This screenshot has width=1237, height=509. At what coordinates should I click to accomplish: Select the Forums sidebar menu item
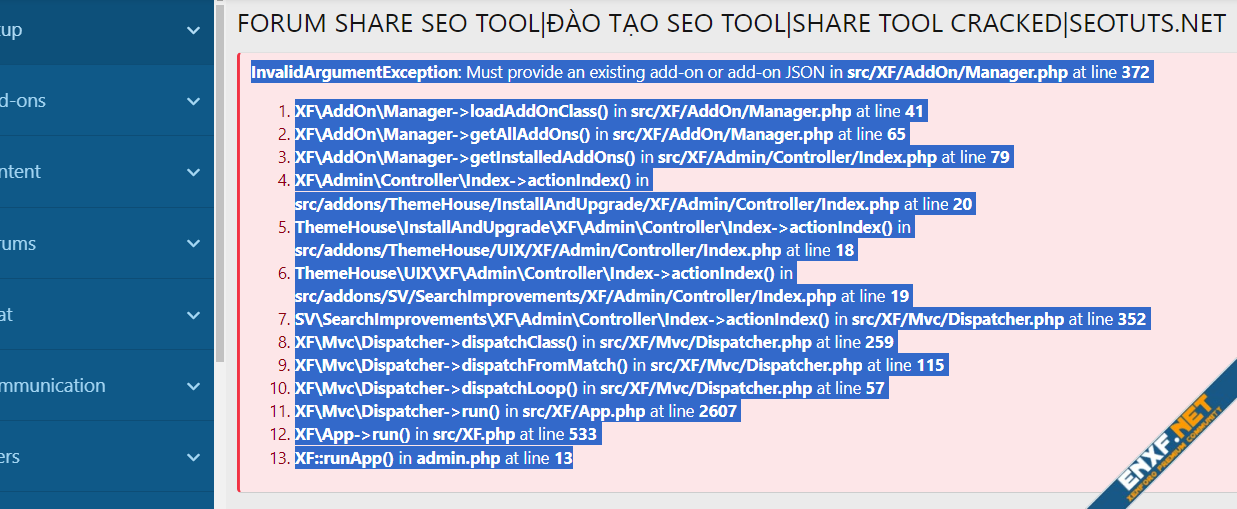(19, 244)
